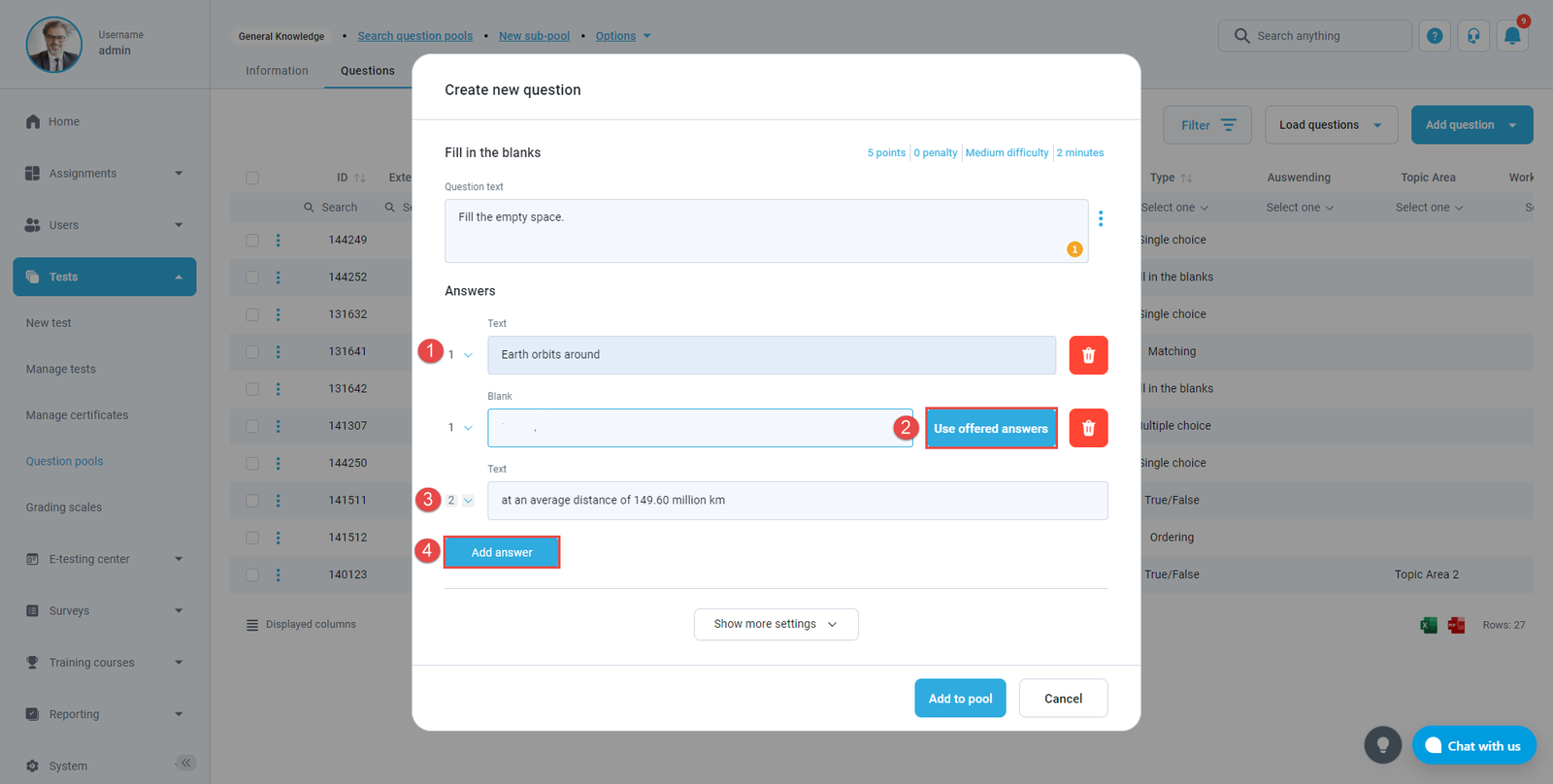Switch to the Information tab
This screenshot has width=1553, height=784.
(277, 71)
